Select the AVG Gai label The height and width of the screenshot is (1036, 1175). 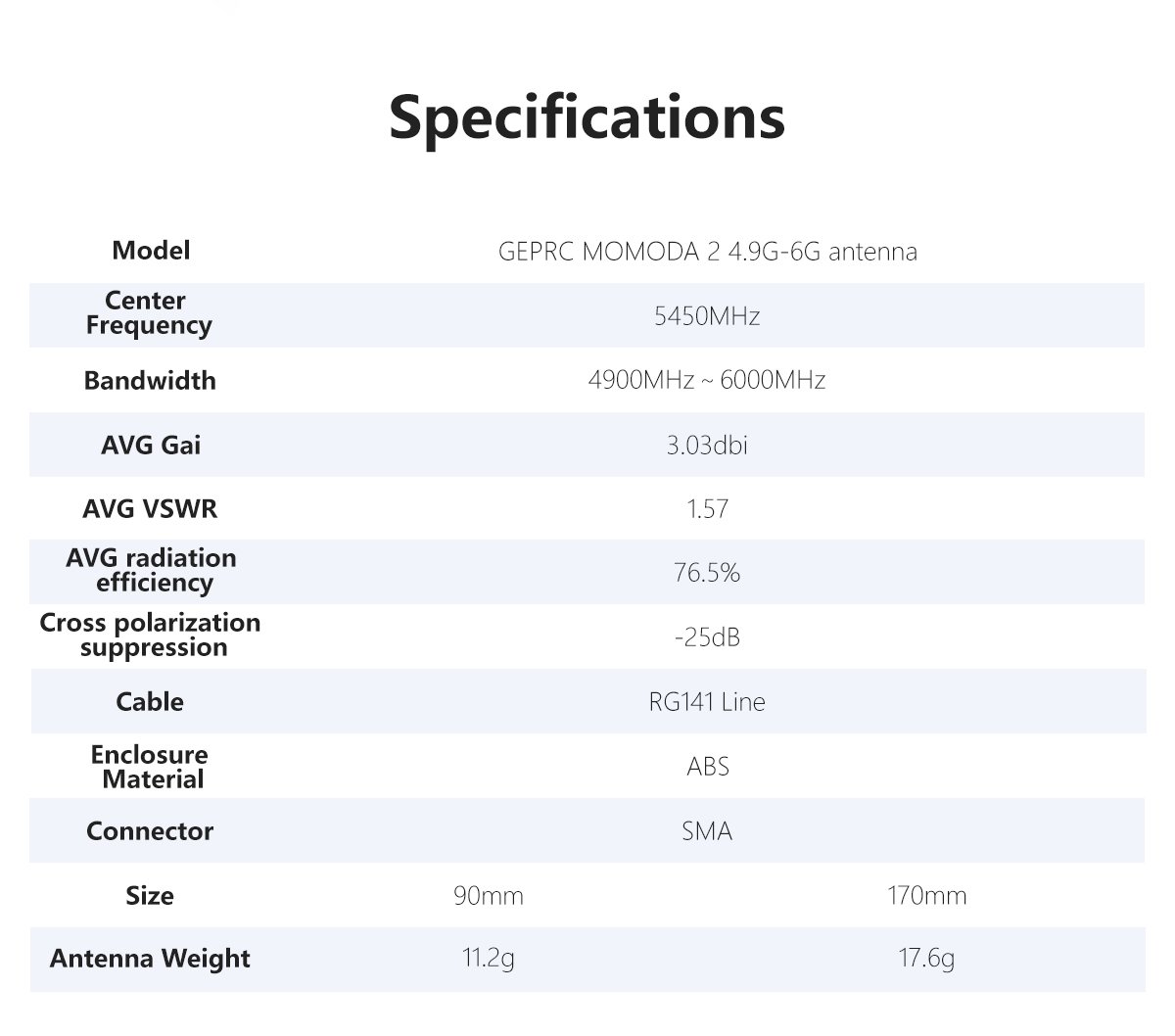click(151, 446)
